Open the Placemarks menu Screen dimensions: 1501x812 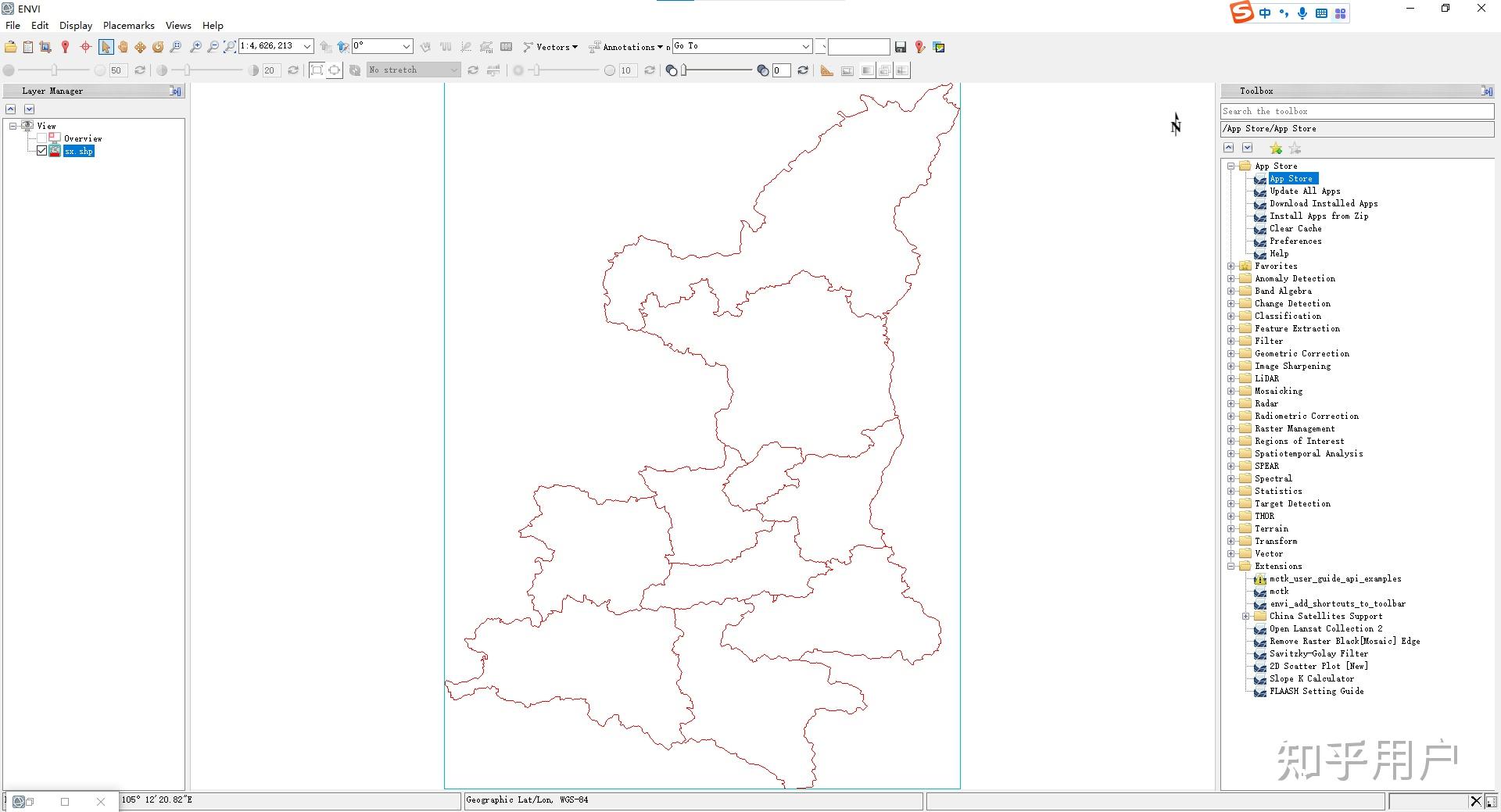click(129, 26)
